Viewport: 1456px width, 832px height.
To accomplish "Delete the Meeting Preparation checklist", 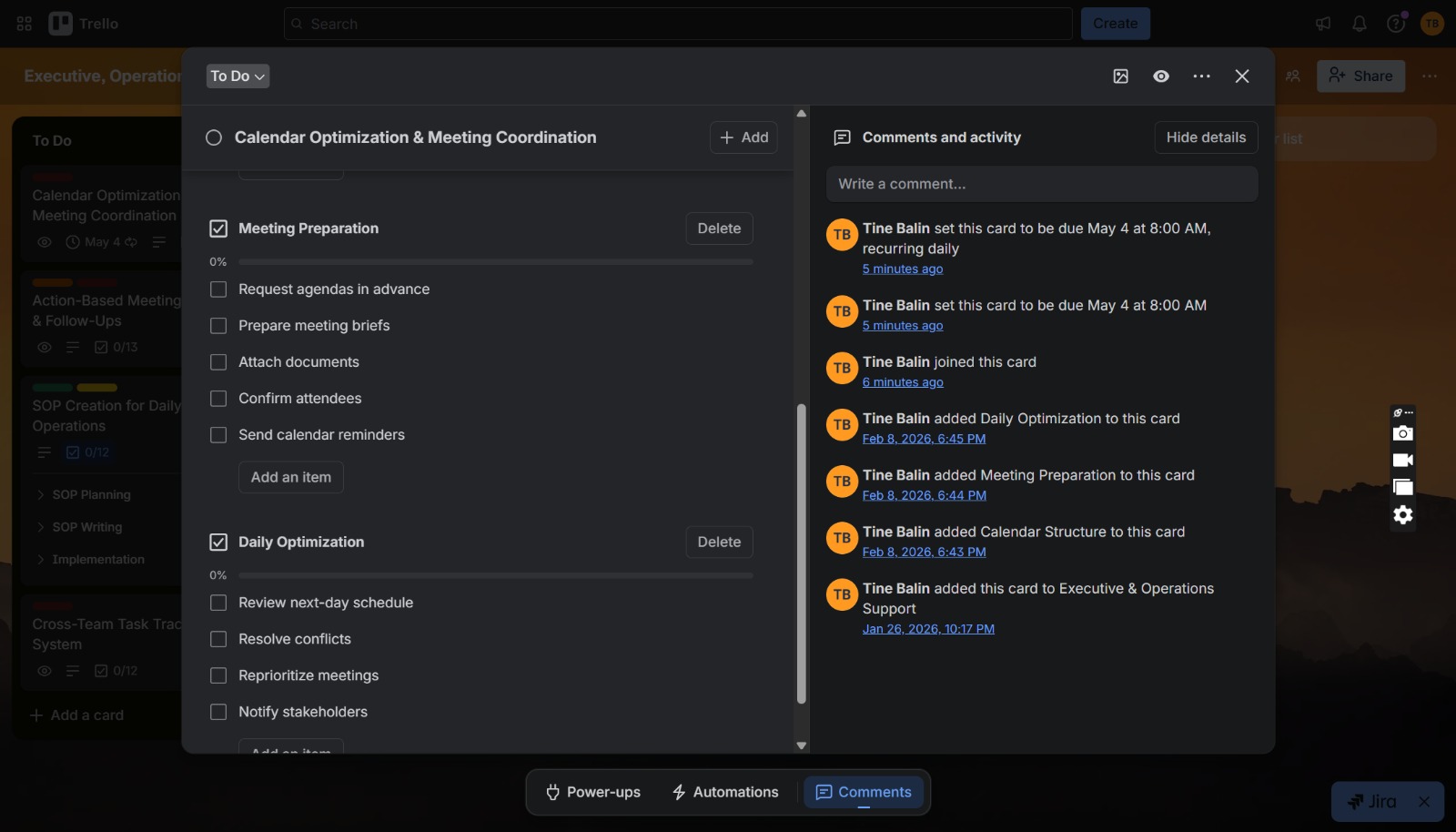I will pyautogui.click(x=719, y=228).
